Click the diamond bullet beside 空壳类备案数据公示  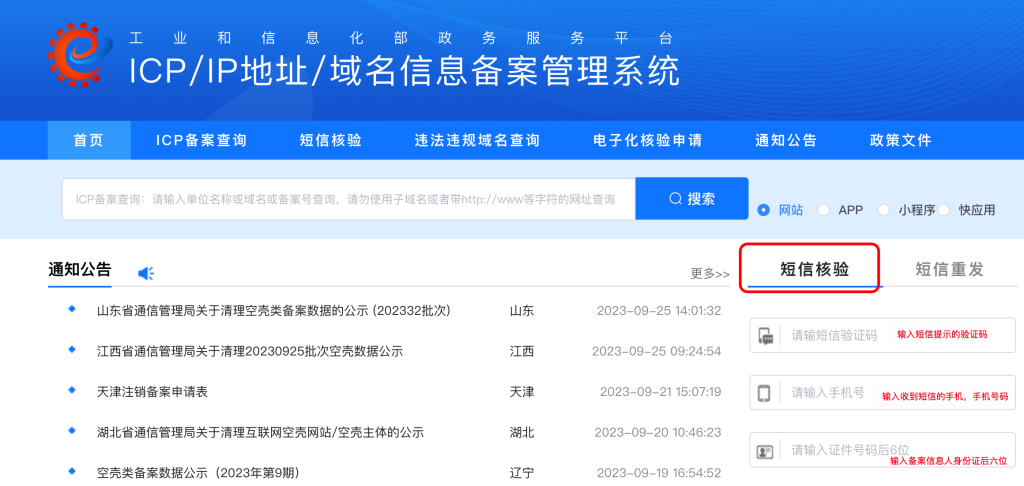coord(72,471)
